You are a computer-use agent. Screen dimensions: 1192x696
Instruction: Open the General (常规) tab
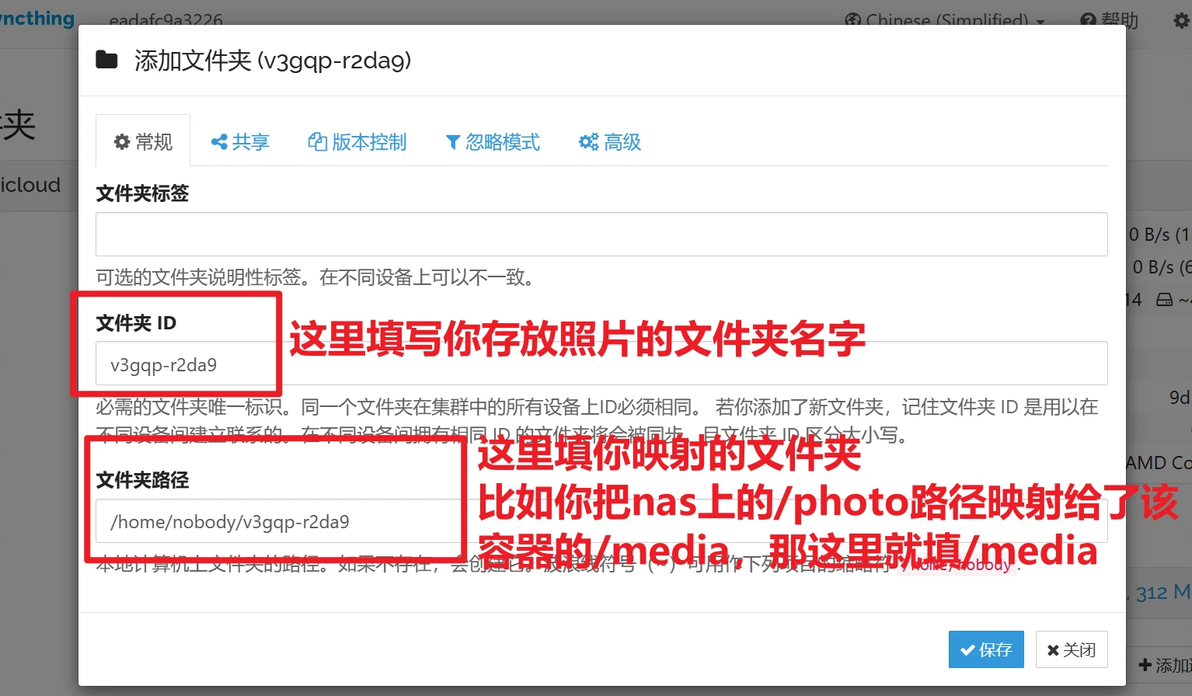(x=143, y=141)
